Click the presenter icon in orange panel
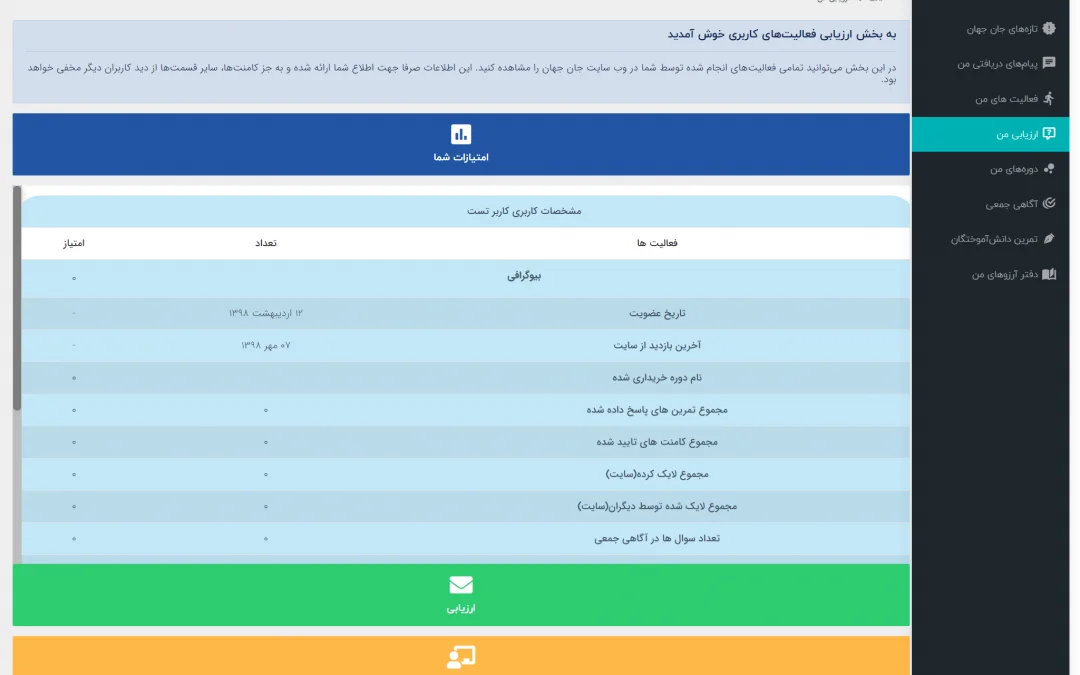 pos(461,657)
